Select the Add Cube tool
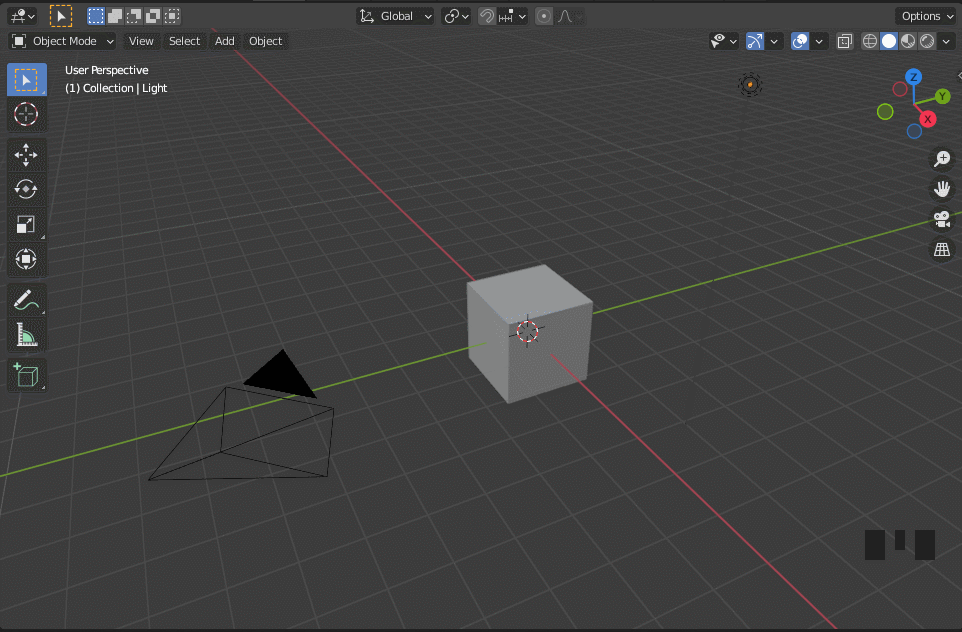 tap(26, 376)
